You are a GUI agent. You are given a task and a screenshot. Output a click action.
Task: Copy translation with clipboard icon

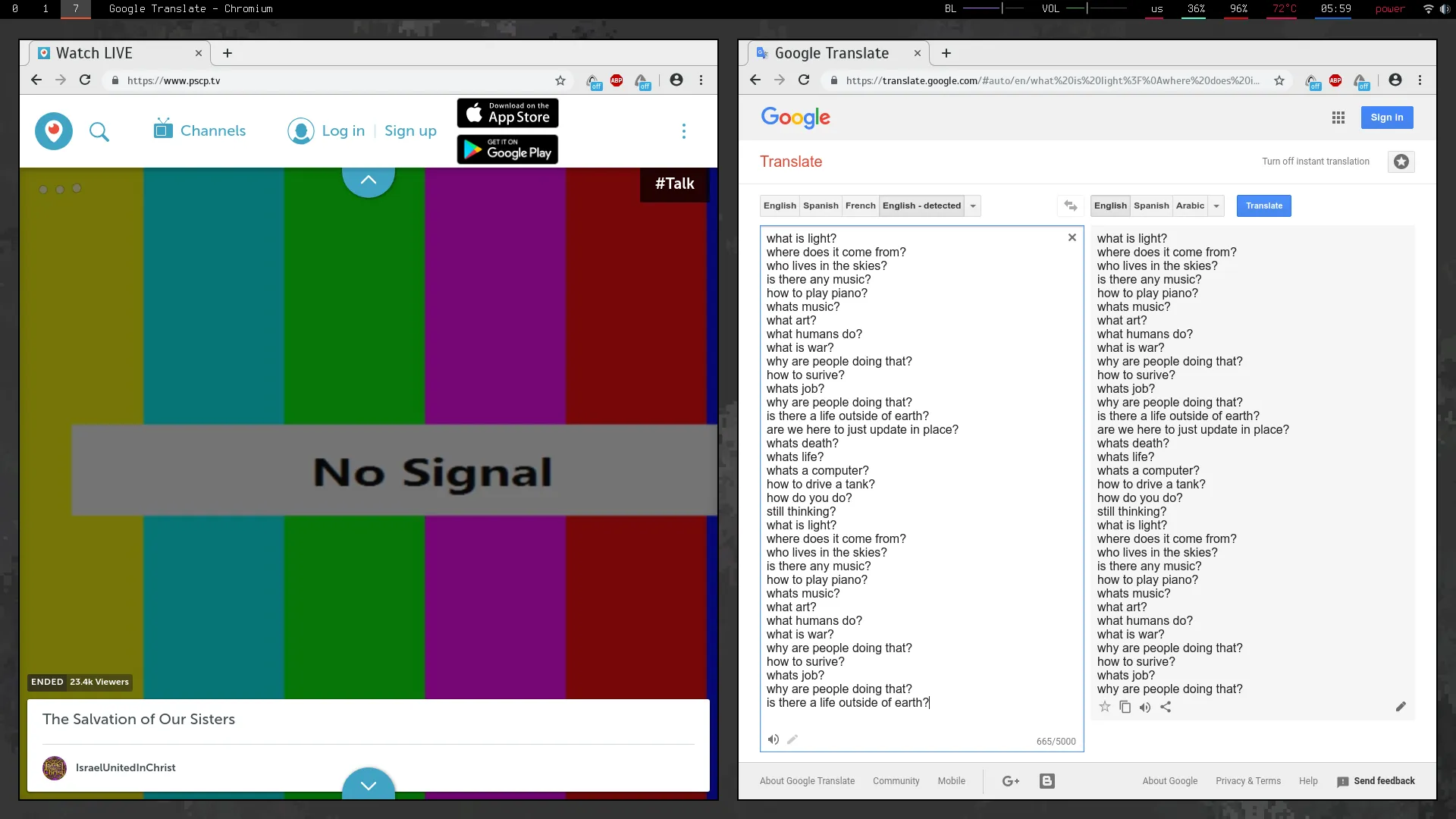(x=1125, y=707)
